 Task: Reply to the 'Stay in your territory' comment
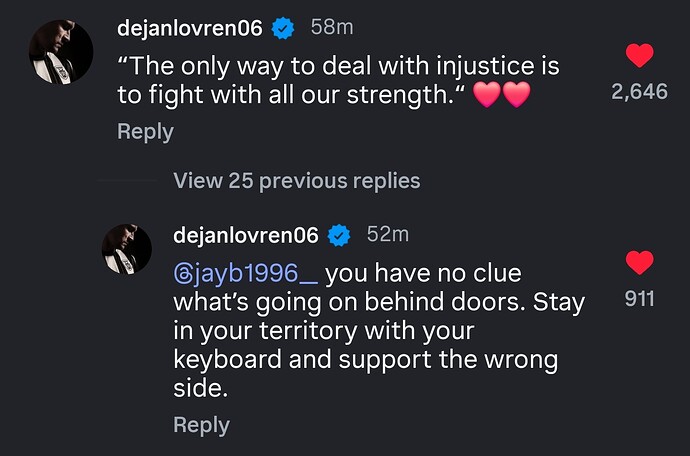201,424
